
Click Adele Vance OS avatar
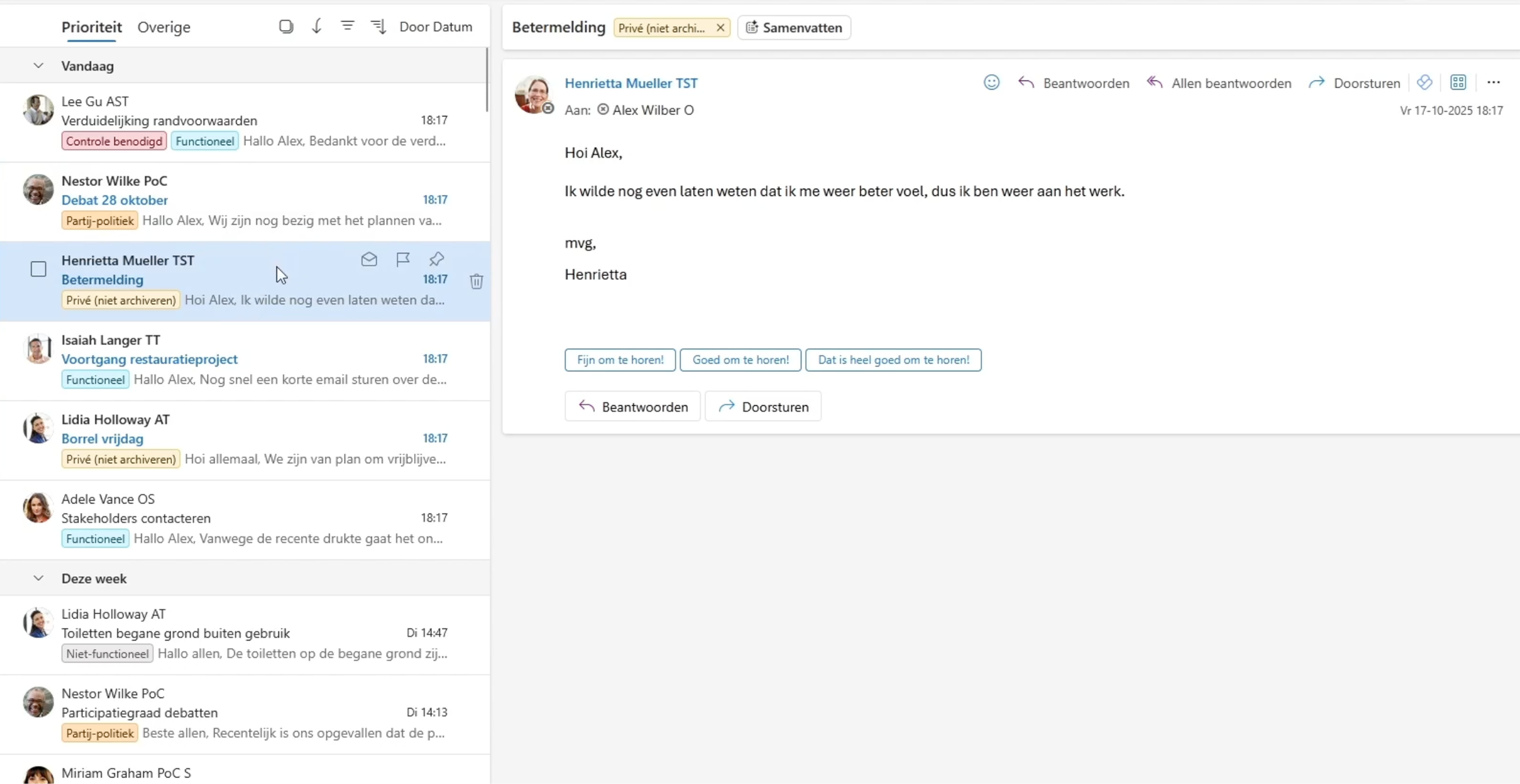point(38,508)
